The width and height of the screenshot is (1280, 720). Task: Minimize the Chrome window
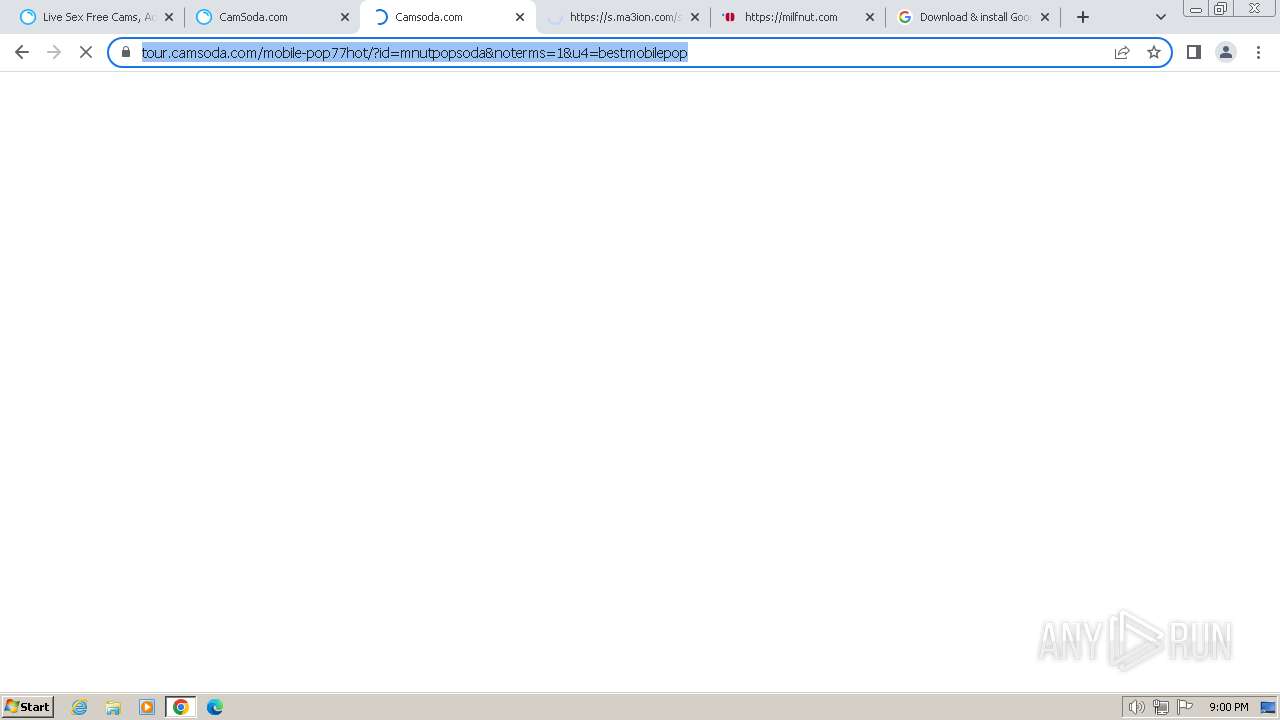pos(1196,9)
